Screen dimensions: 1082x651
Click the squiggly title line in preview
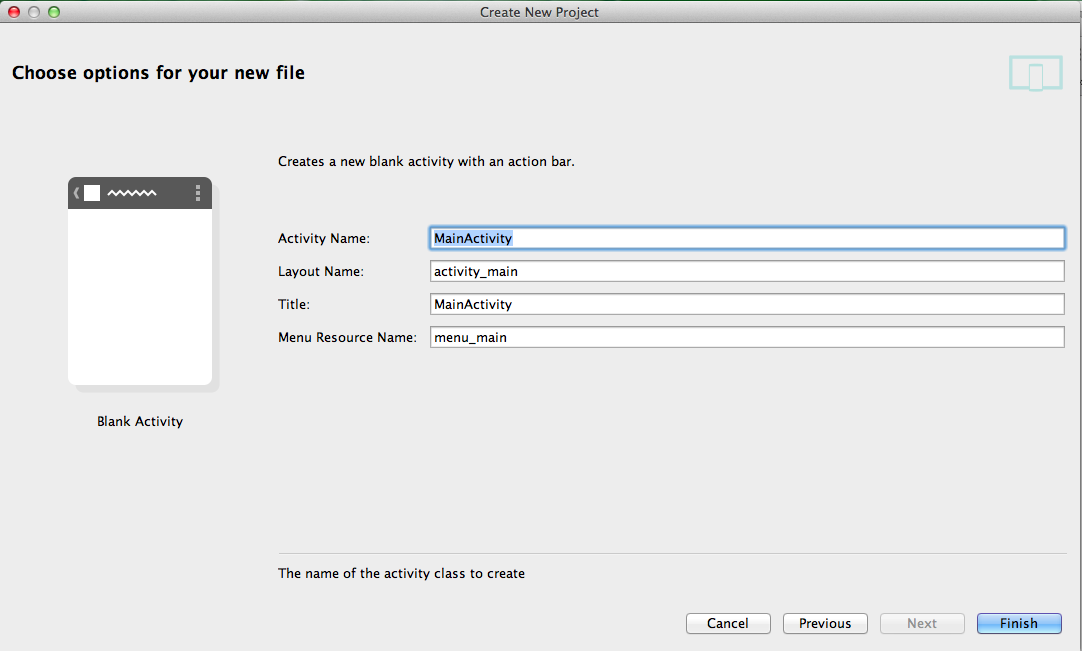(132, 193)
